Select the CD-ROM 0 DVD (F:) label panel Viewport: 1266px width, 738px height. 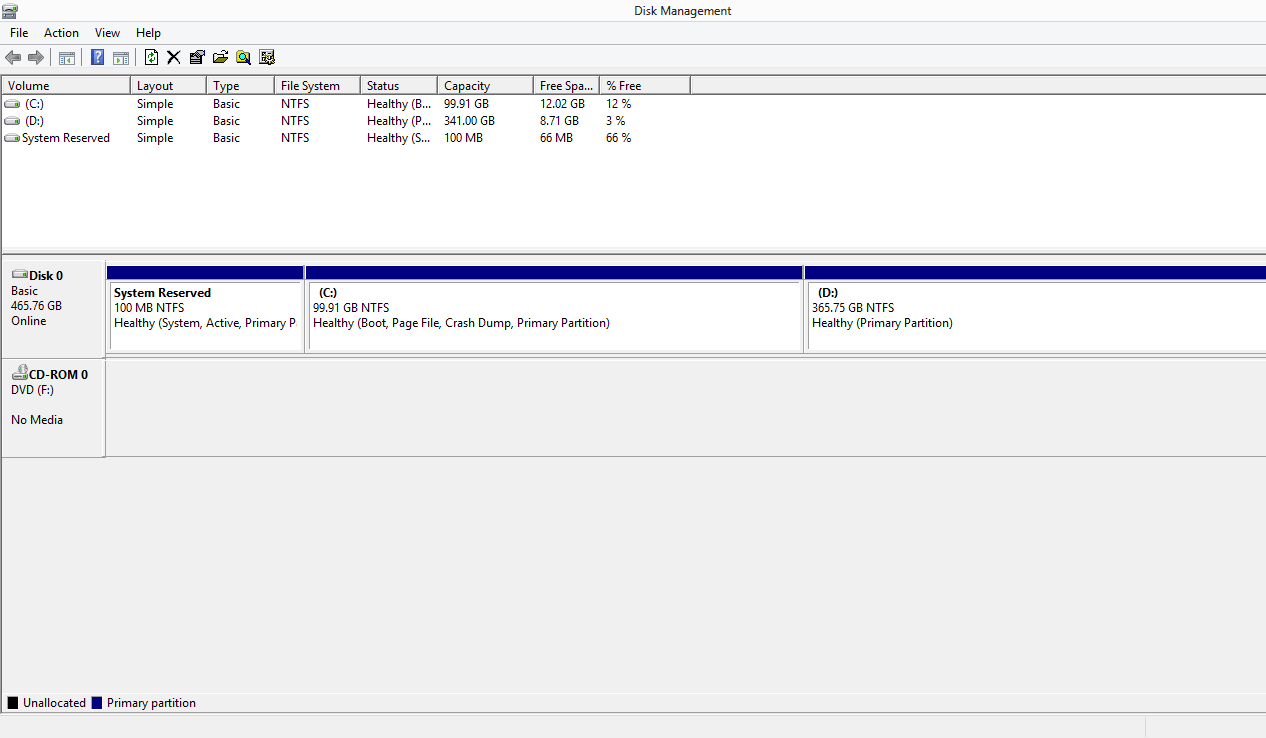54,408
